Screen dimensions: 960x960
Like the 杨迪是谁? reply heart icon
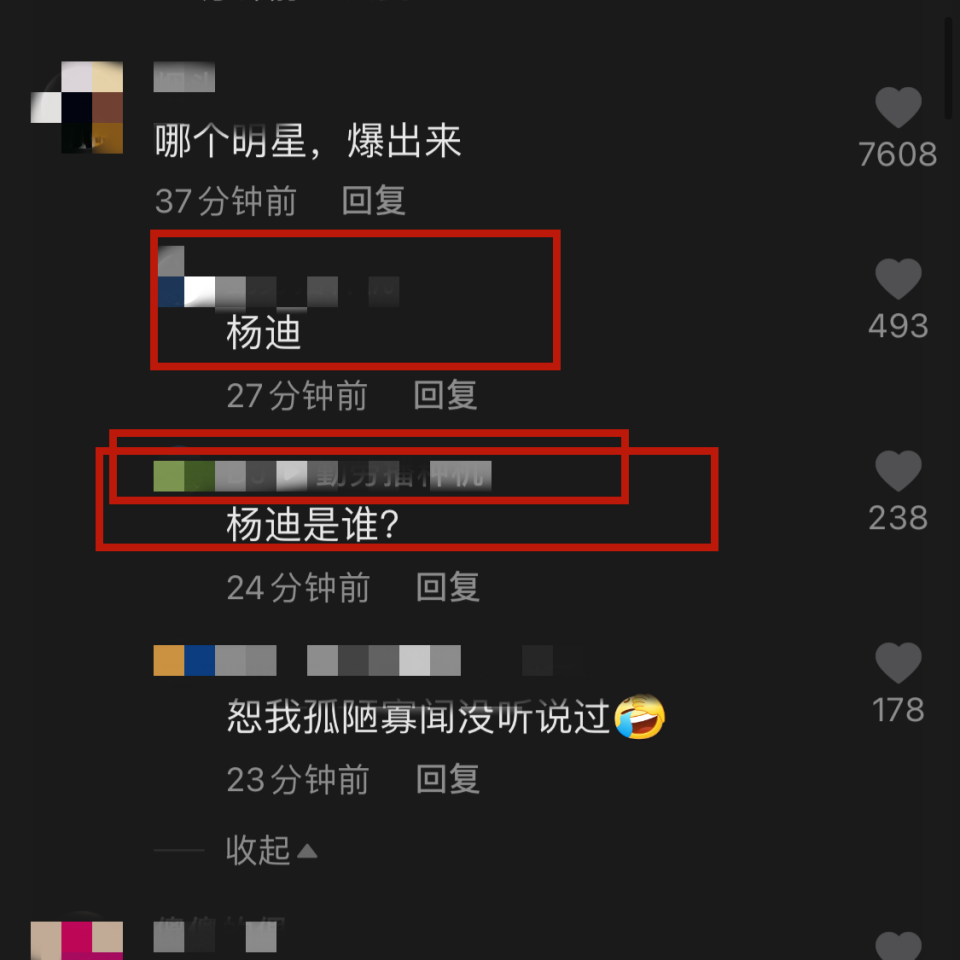point(898,471)
